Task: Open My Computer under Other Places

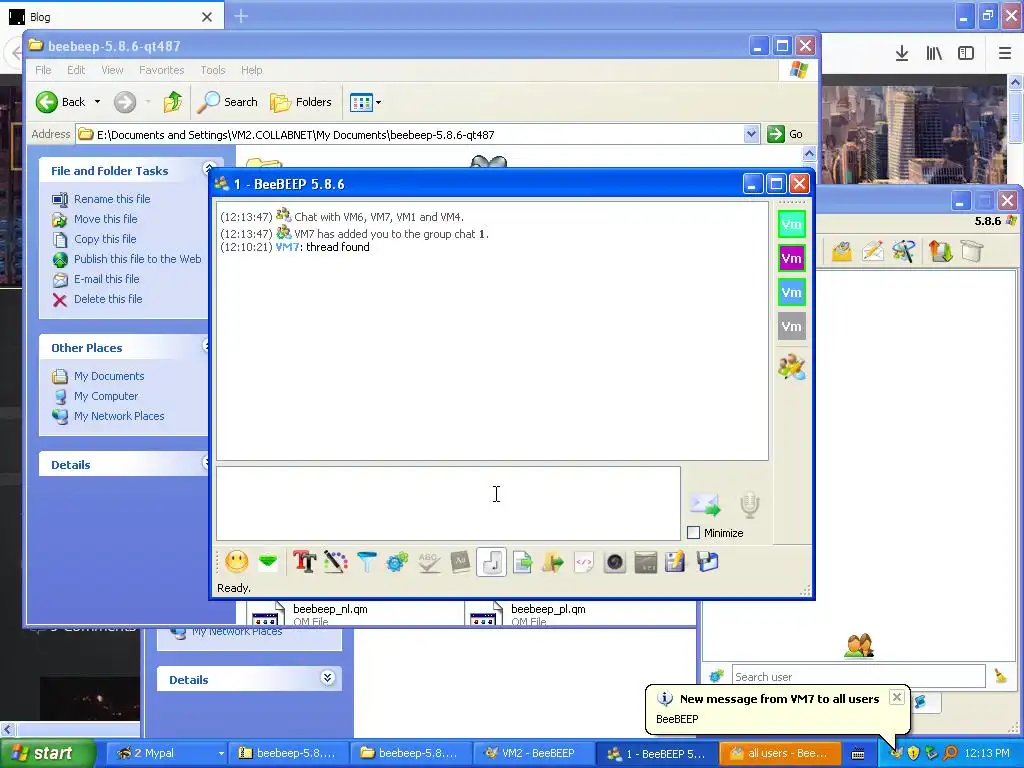Action: [x=106, y=396]
